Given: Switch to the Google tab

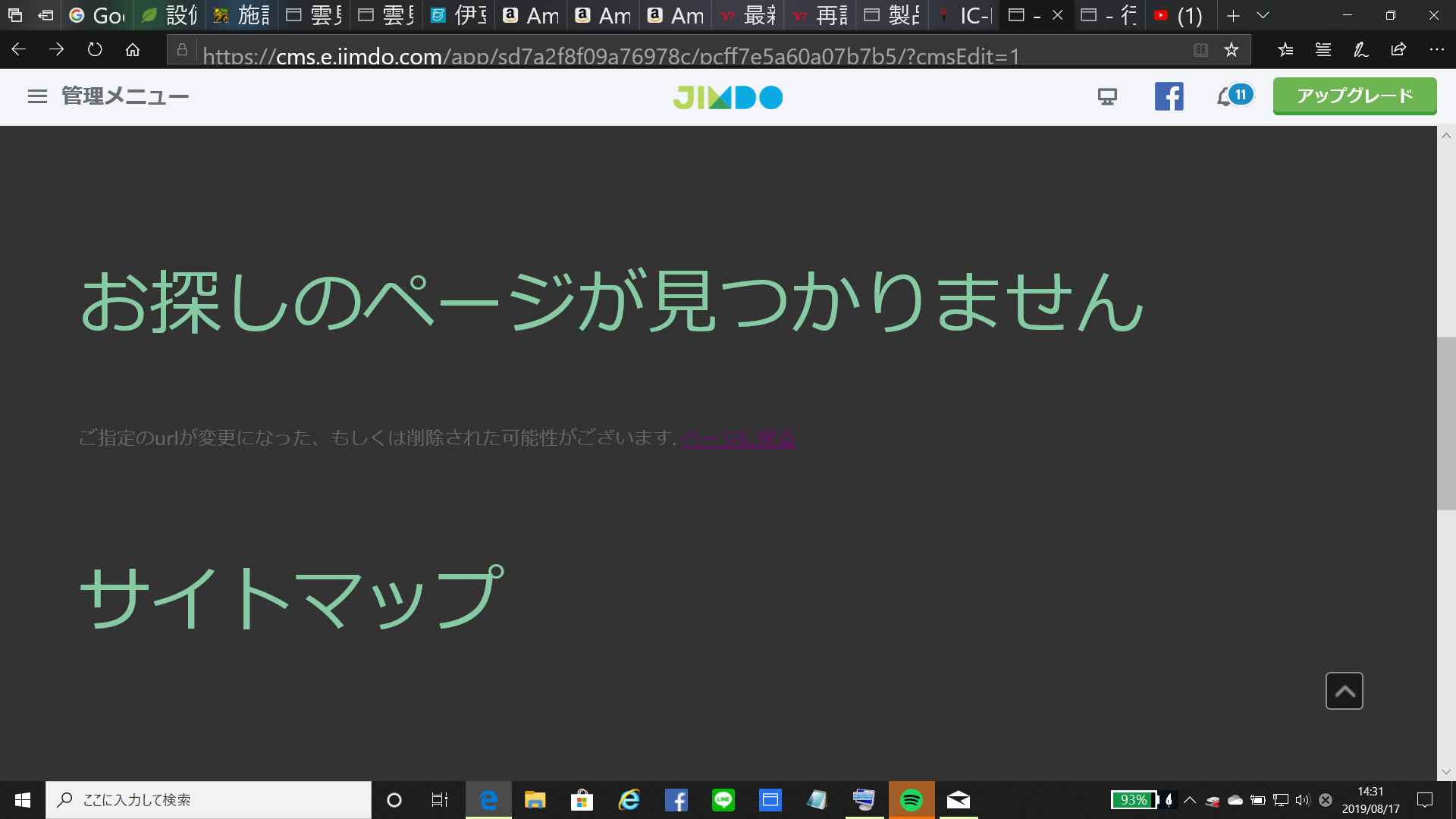Looking at the screenshot, I should tap(98, 15).
